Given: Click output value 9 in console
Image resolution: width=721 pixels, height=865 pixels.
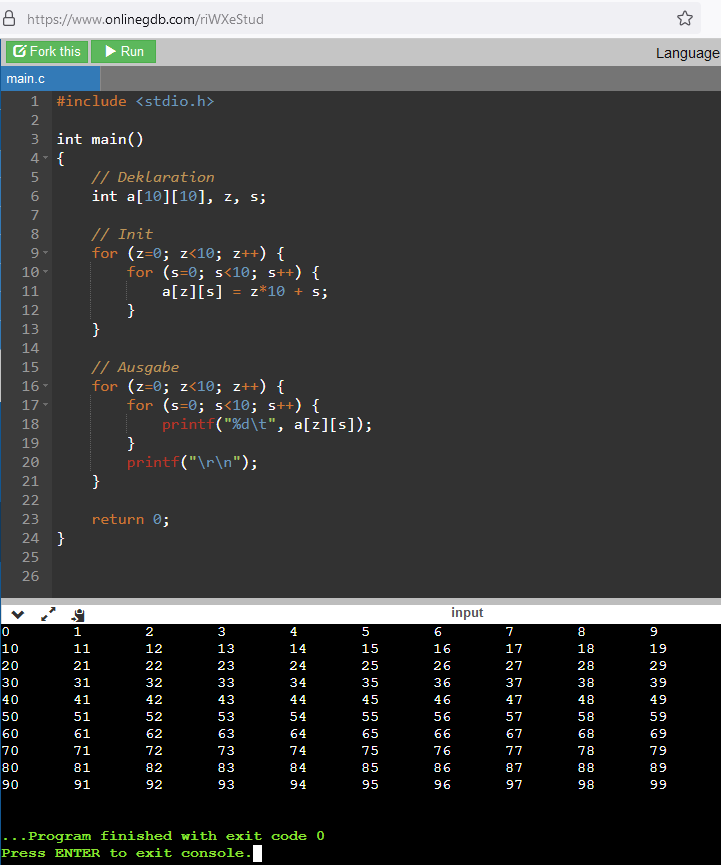Looking at the screenshot, I should point(654,631).
